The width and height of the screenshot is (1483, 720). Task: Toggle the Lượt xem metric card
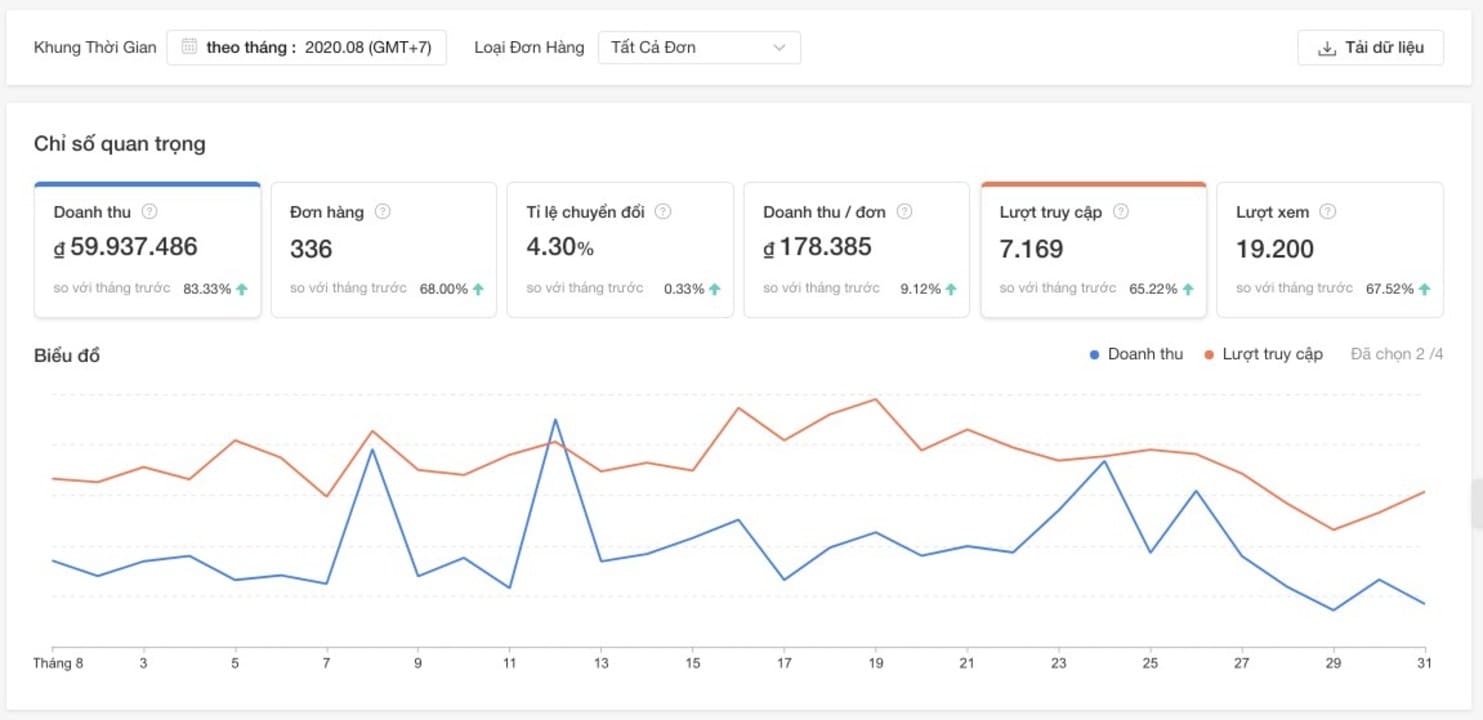1330,250
